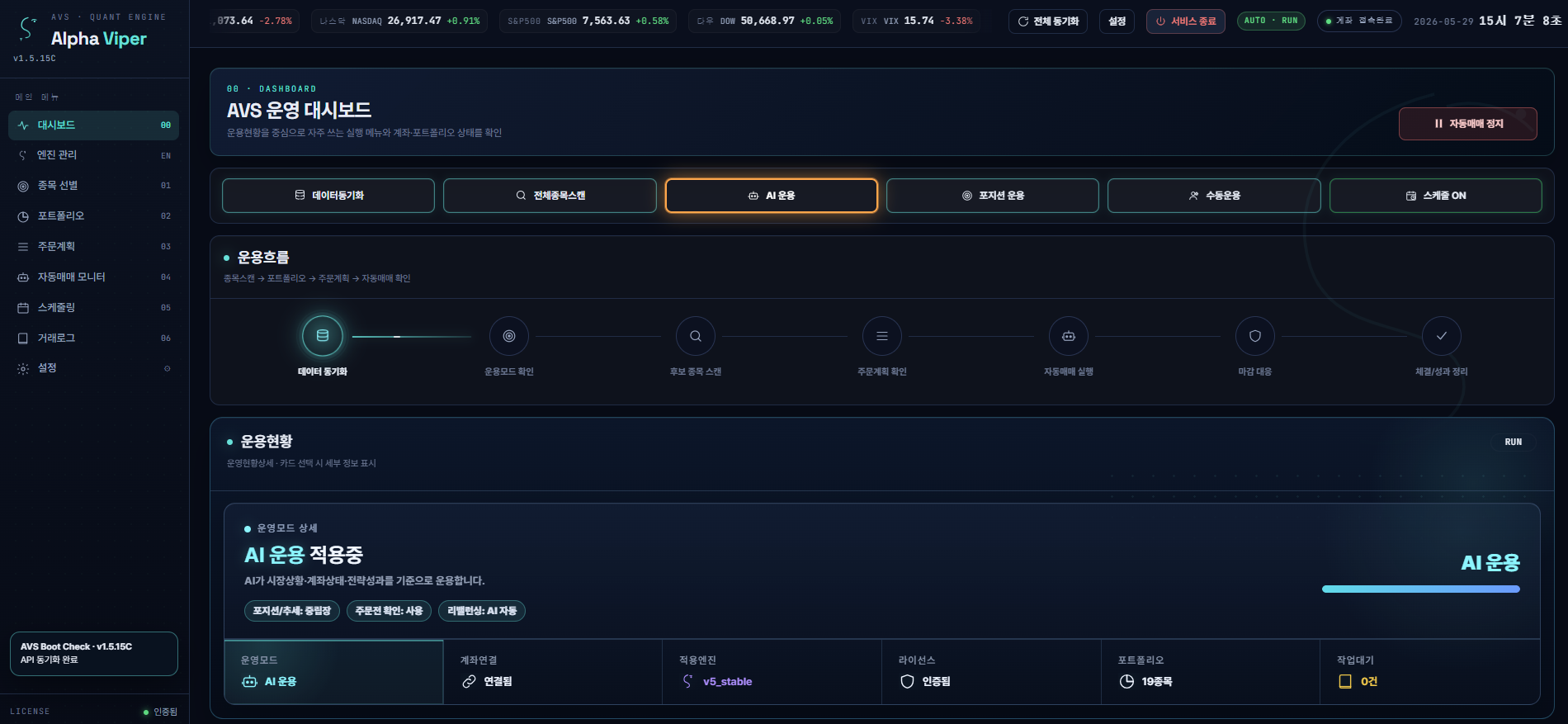This screenshot has width=1568, height=724.
Task: Click the 포지션/추세: 중립장 chip
Action: pyautogui.click(x=292, y=611)
